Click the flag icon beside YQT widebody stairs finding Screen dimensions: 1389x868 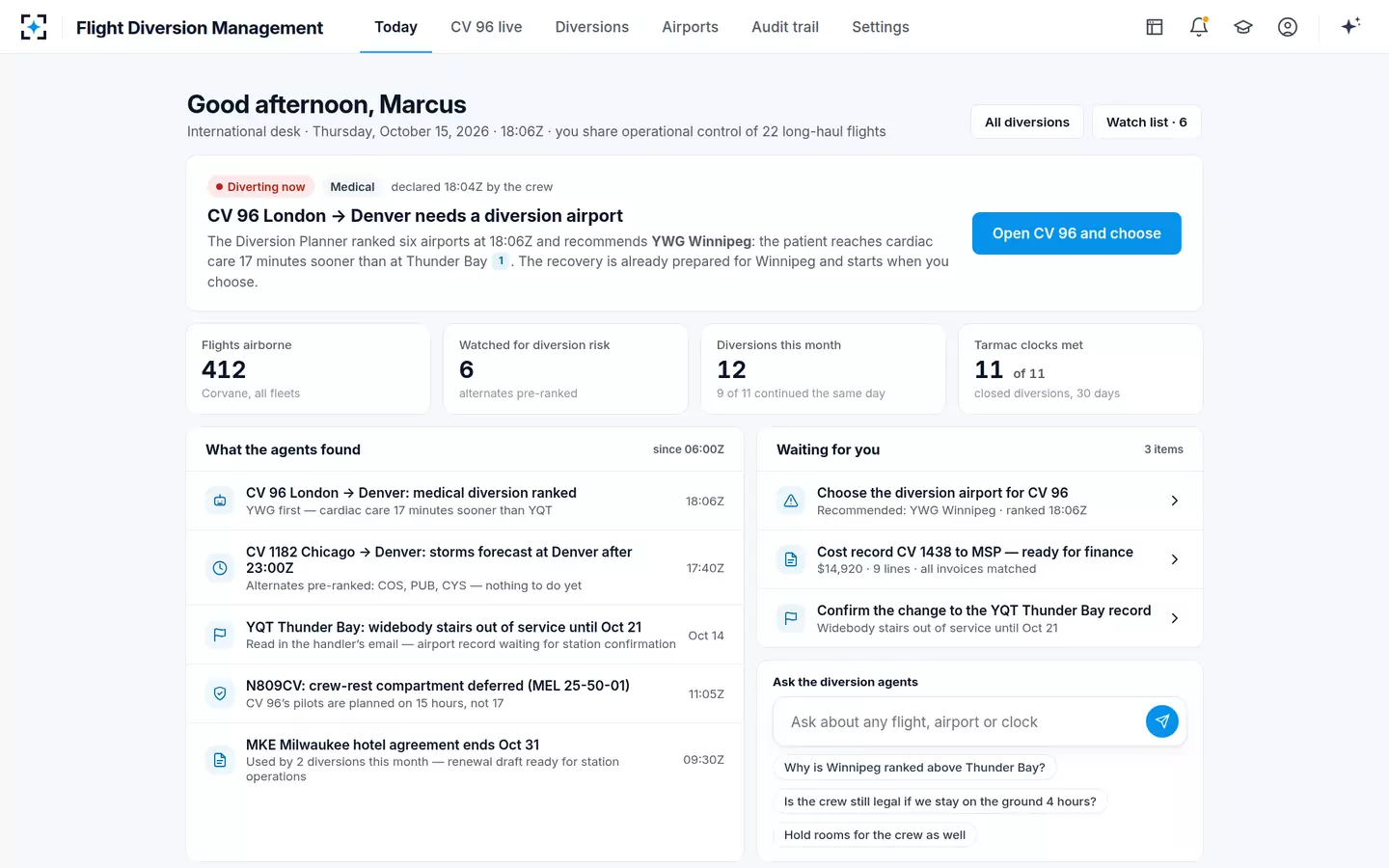click(220, 635)
